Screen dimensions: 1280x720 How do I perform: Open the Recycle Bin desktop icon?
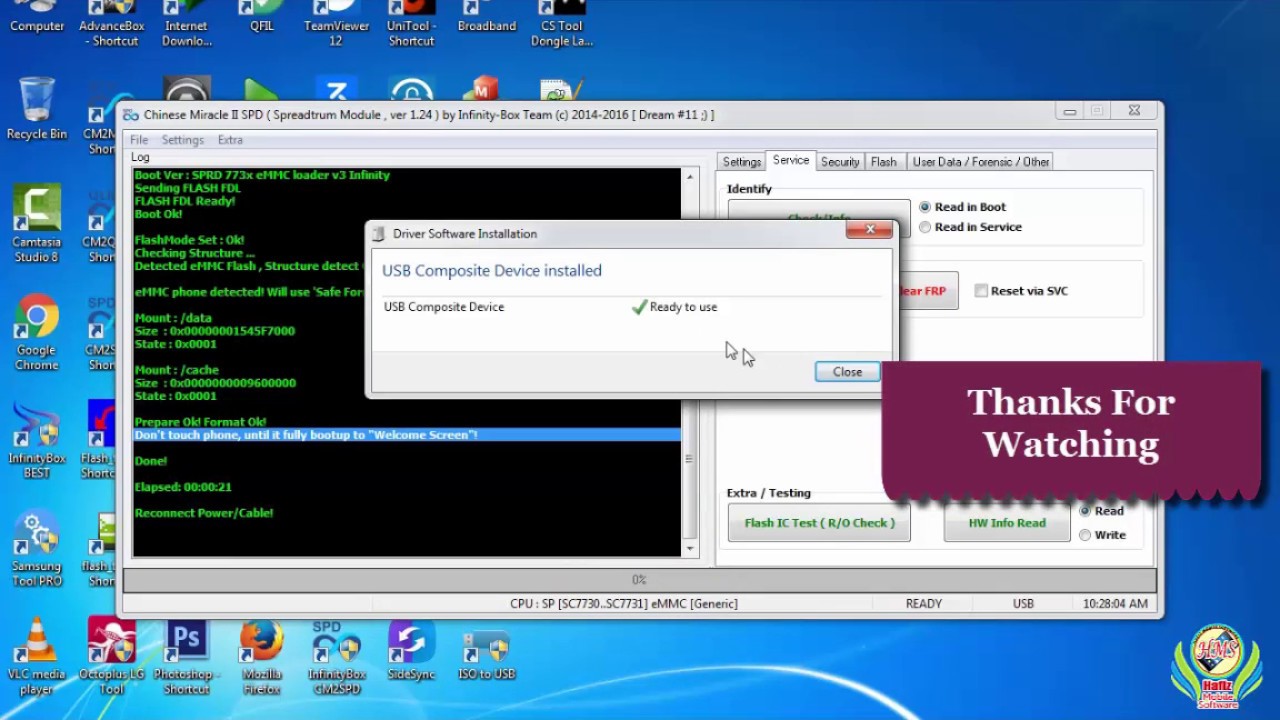pos(37,108)
